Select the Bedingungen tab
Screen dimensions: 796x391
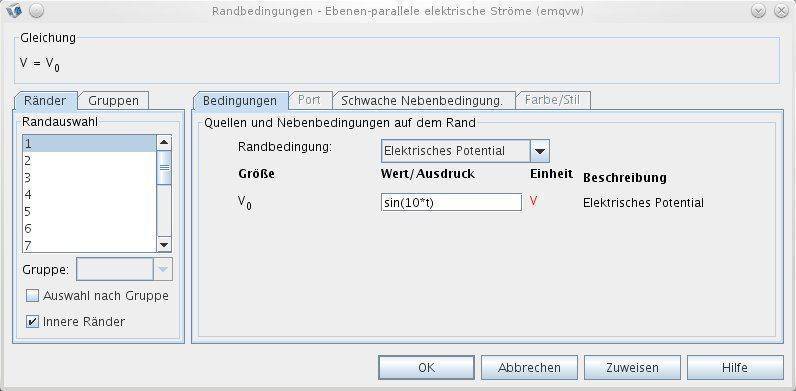[240, 101]
